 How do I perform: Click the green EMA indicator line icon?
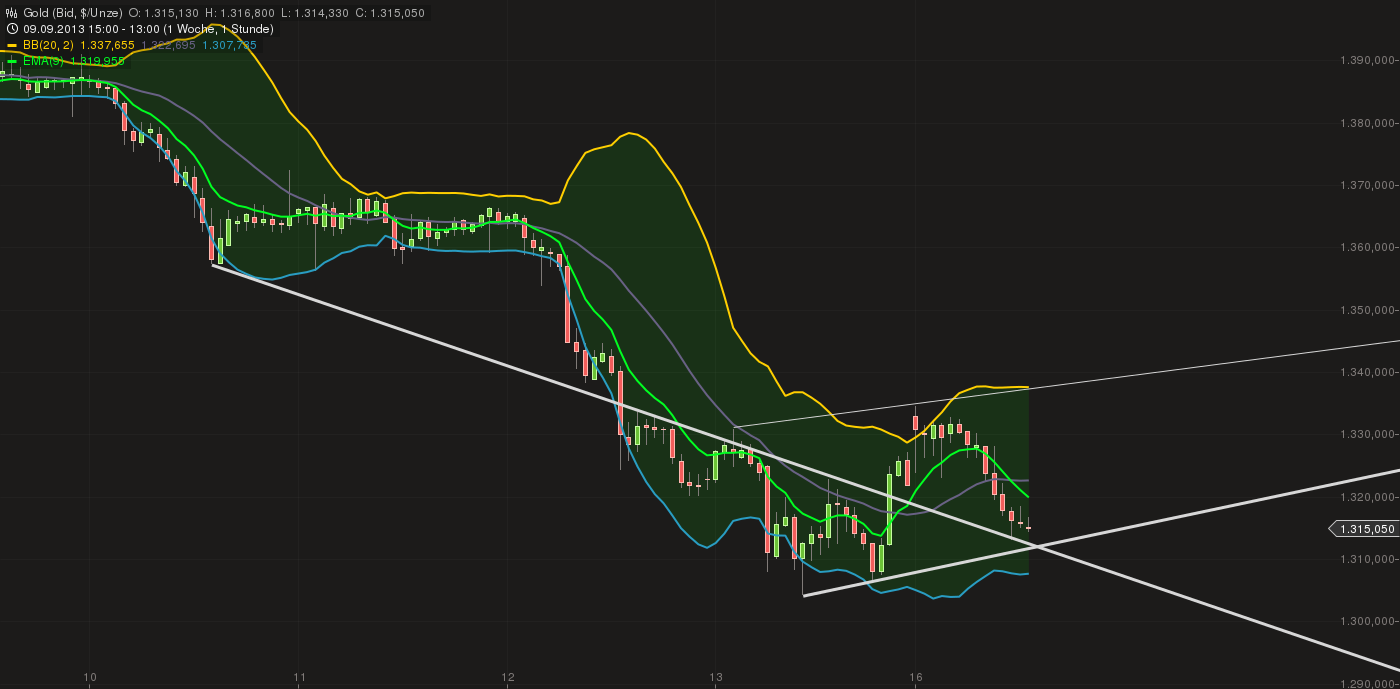(x=12, y=61)
